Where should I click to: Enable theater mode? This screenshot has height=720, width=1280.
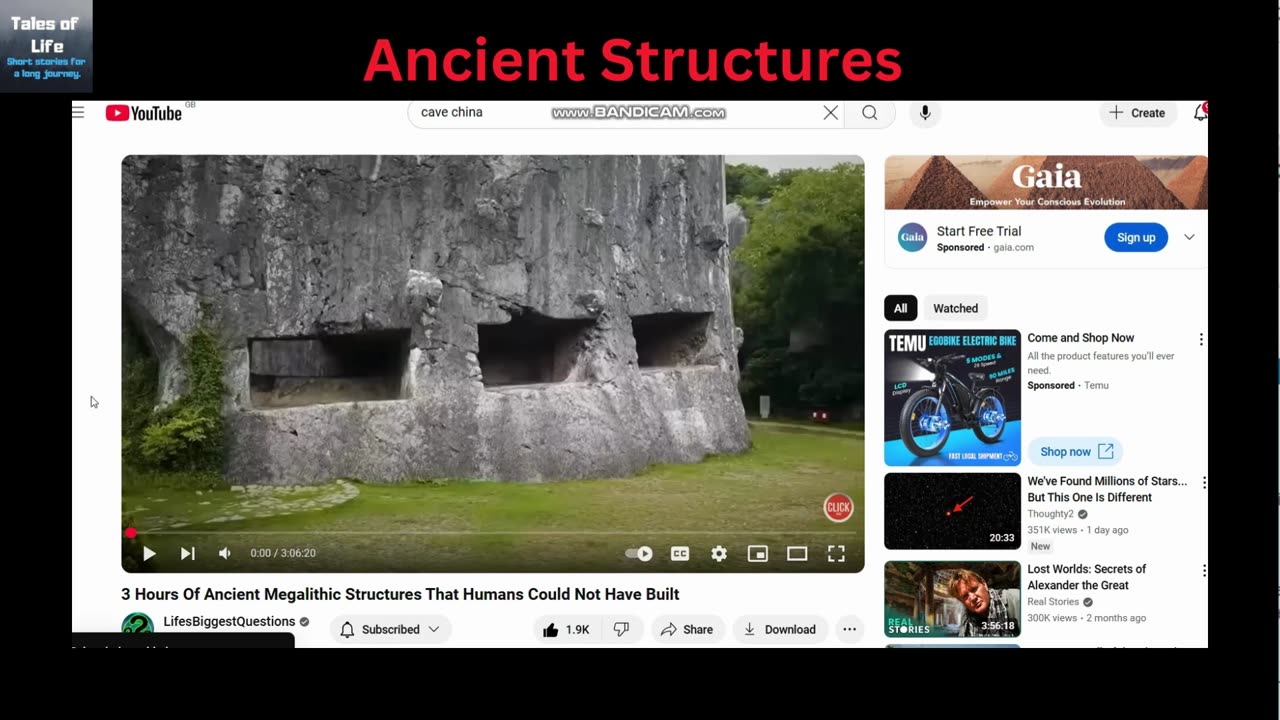click(797, 553)
